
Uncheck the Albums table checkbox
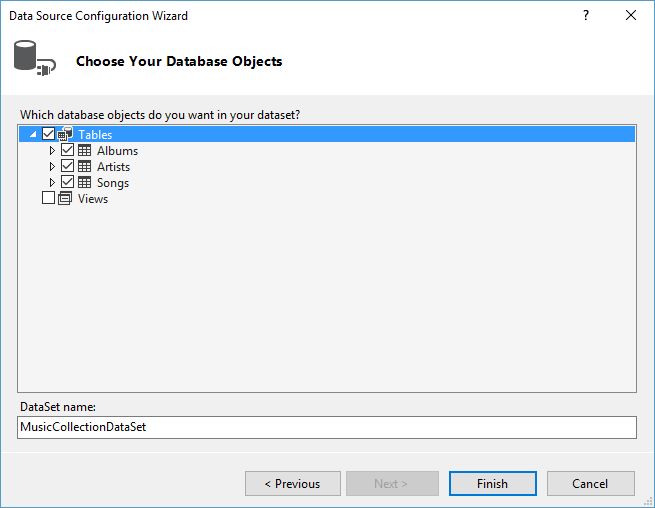tap(67, 150)
